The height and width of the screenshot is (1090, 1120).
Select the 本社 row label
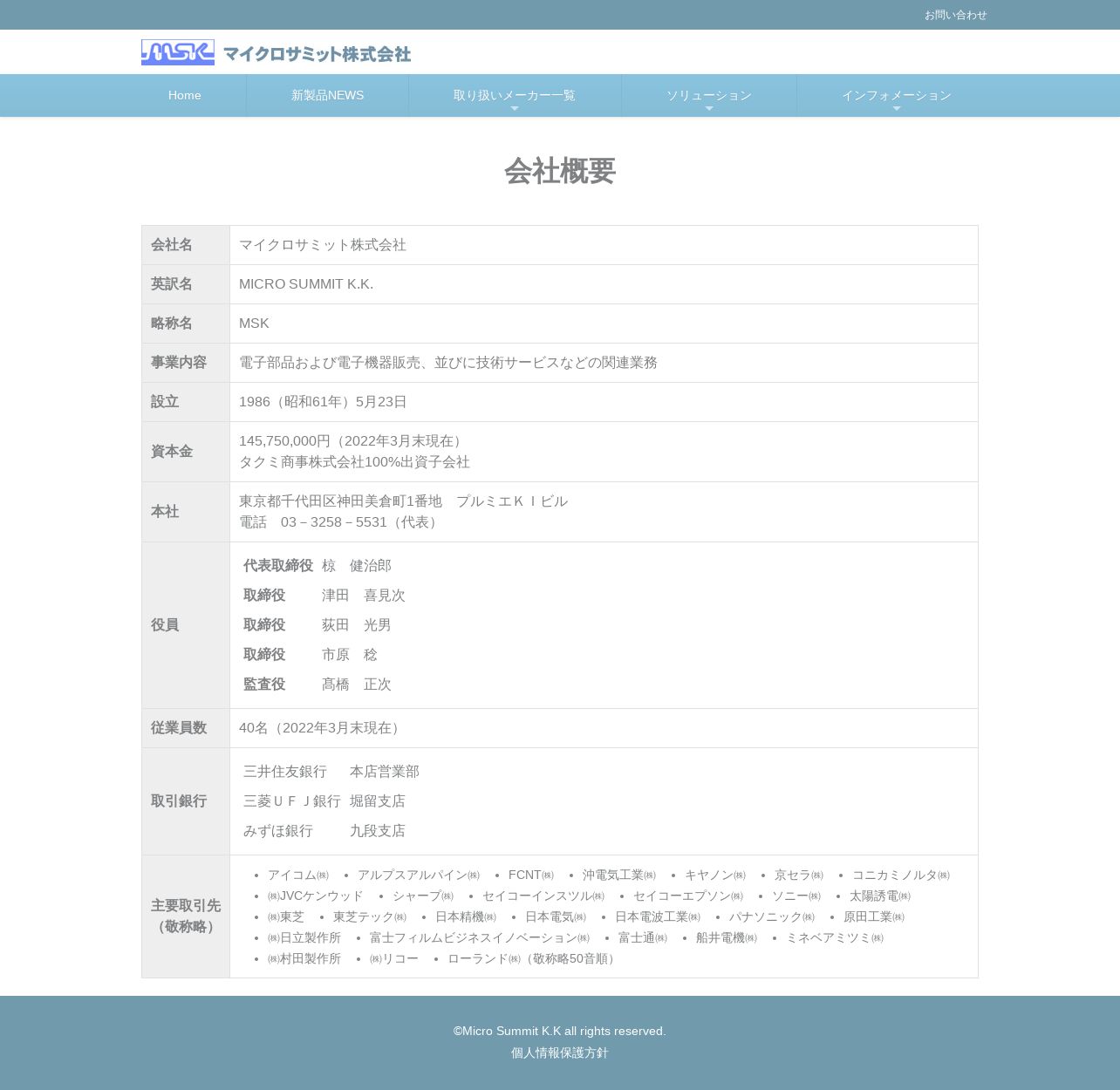(165, 512)
